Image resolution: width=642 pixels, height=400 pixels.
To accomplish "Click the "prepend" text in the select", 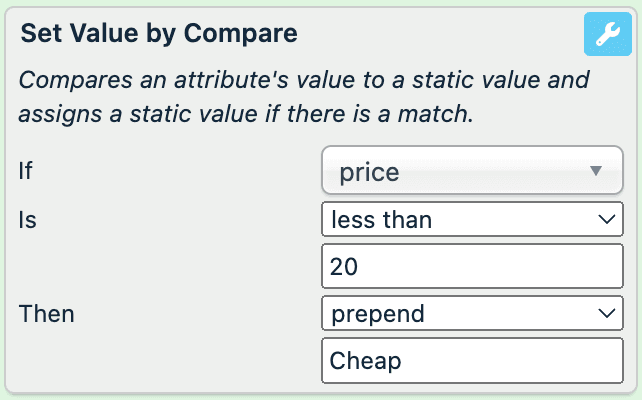I will coord(378,314).
